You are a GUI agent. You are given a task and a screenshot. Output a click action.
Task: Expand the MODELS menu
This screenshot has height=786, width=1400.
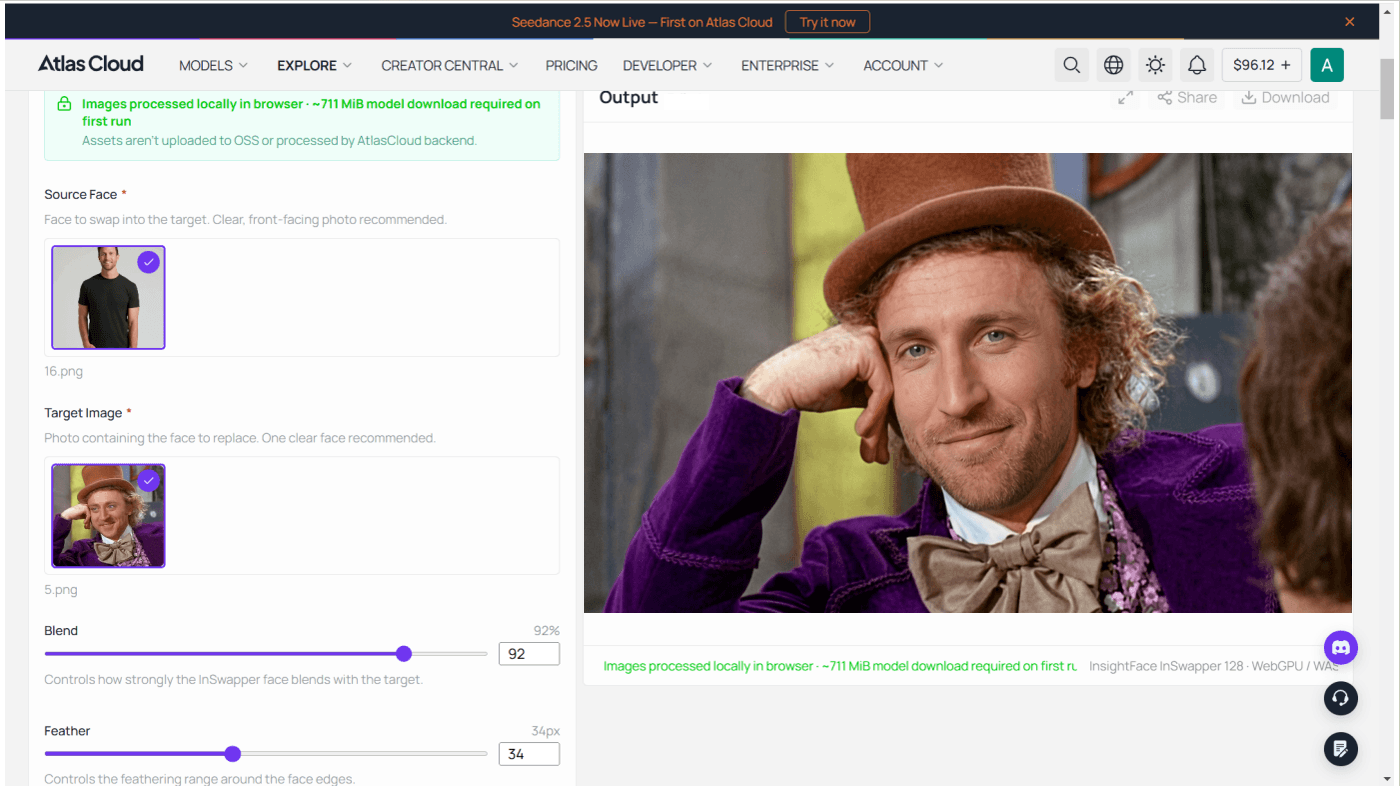(213, 65)
